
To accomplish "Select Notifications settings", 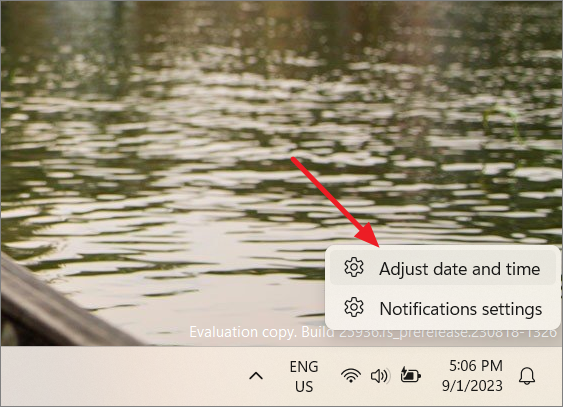I will 442,308.
